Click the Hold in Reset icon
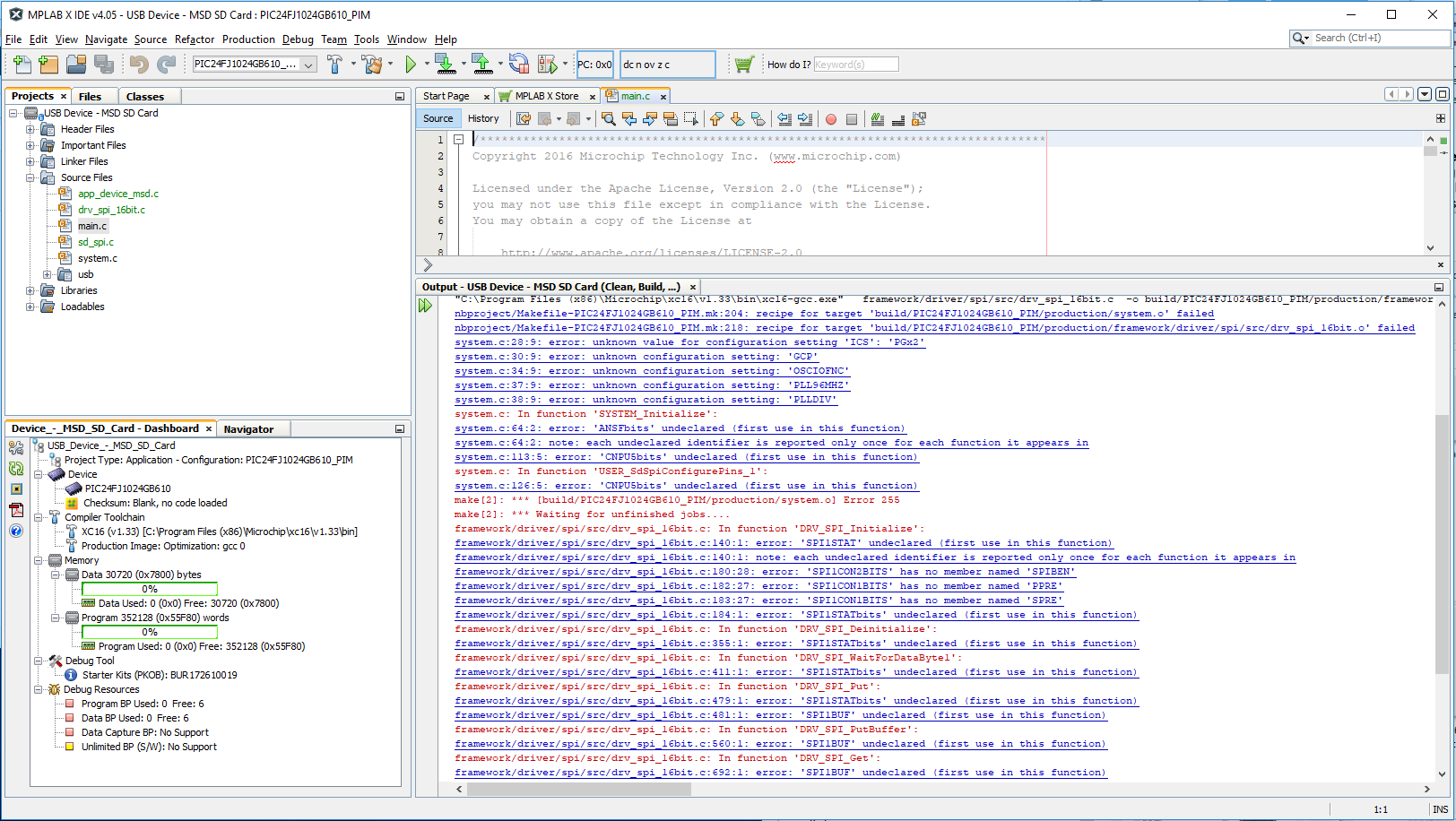The image size is (1456, 821). (x=519, y=64)
